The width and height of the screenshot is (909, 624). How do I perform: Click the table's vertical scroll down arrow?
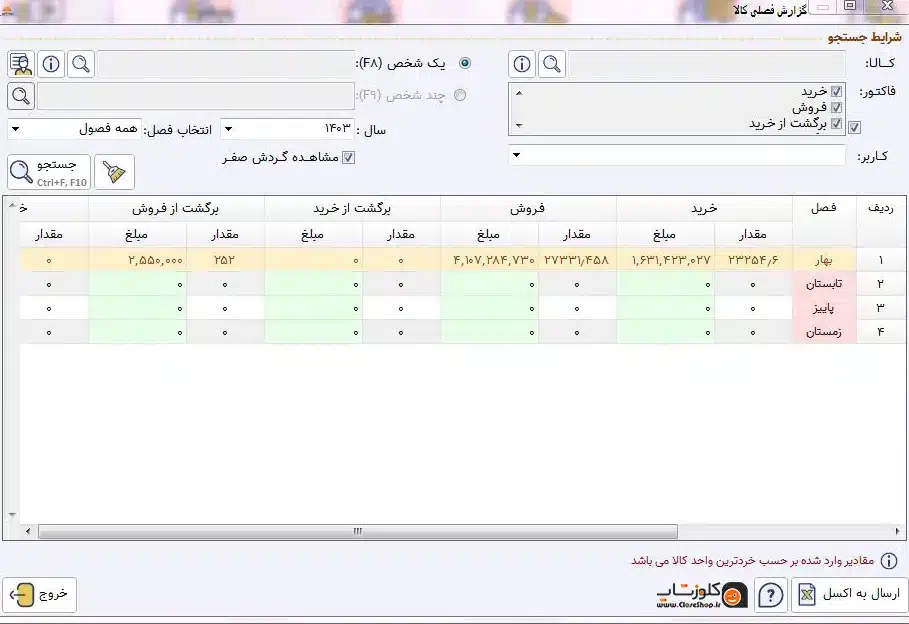12,515
